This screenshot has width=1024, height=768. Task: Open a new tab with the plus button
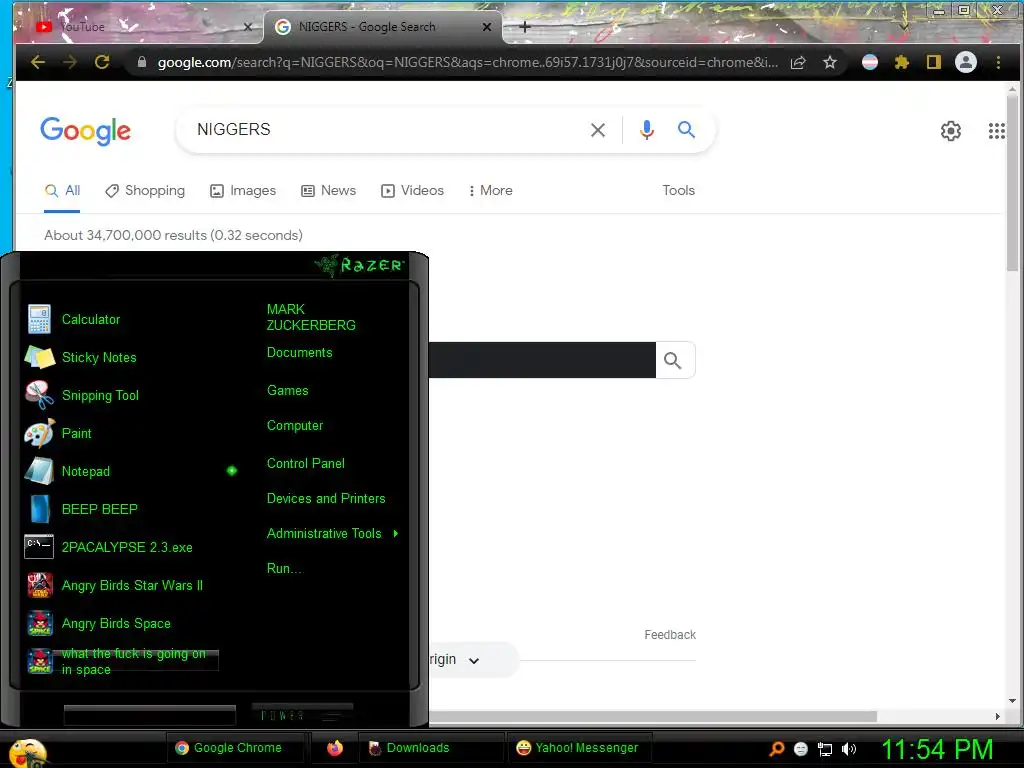524,27
